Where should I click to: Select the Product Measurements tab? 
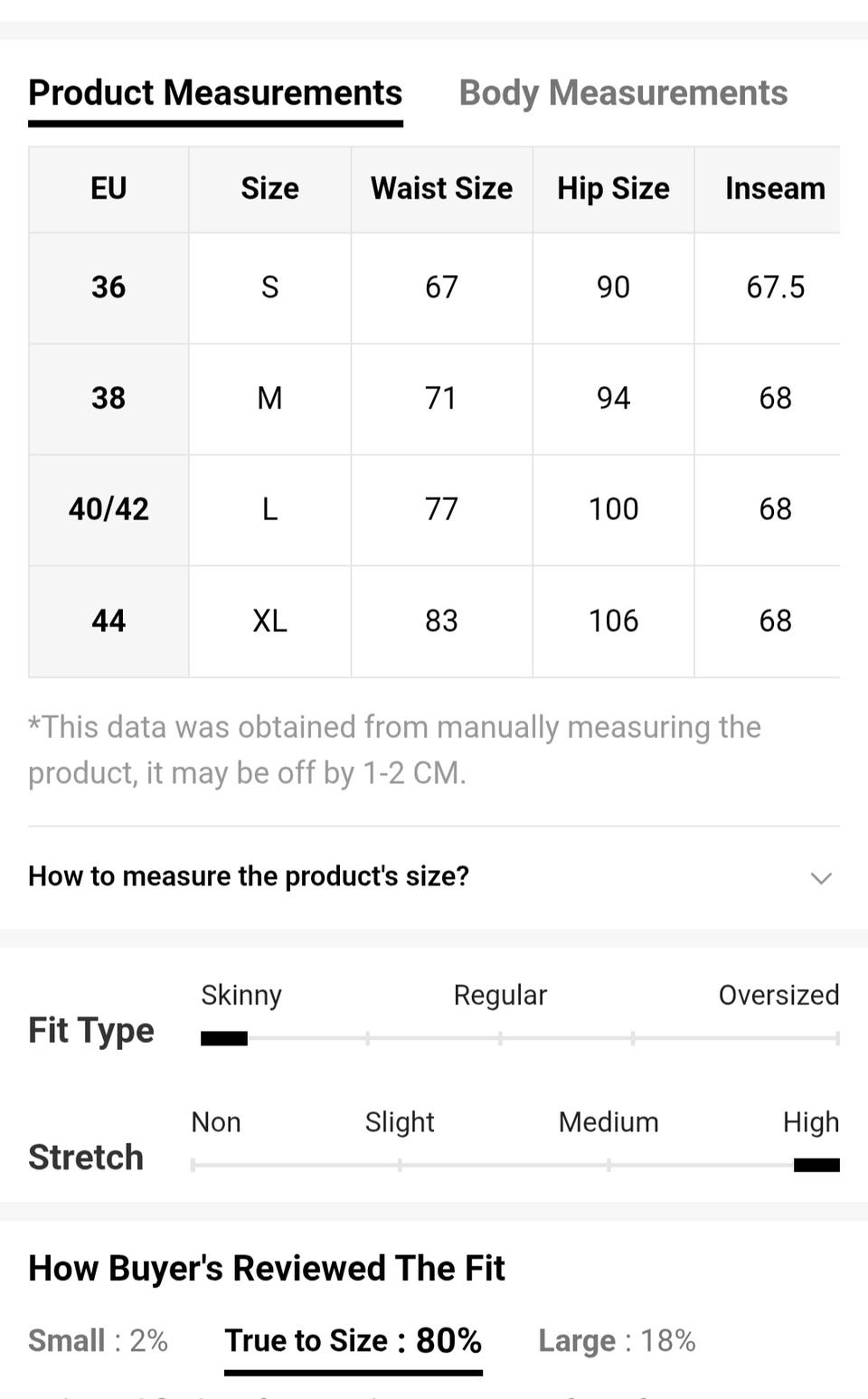coord(215,92)
